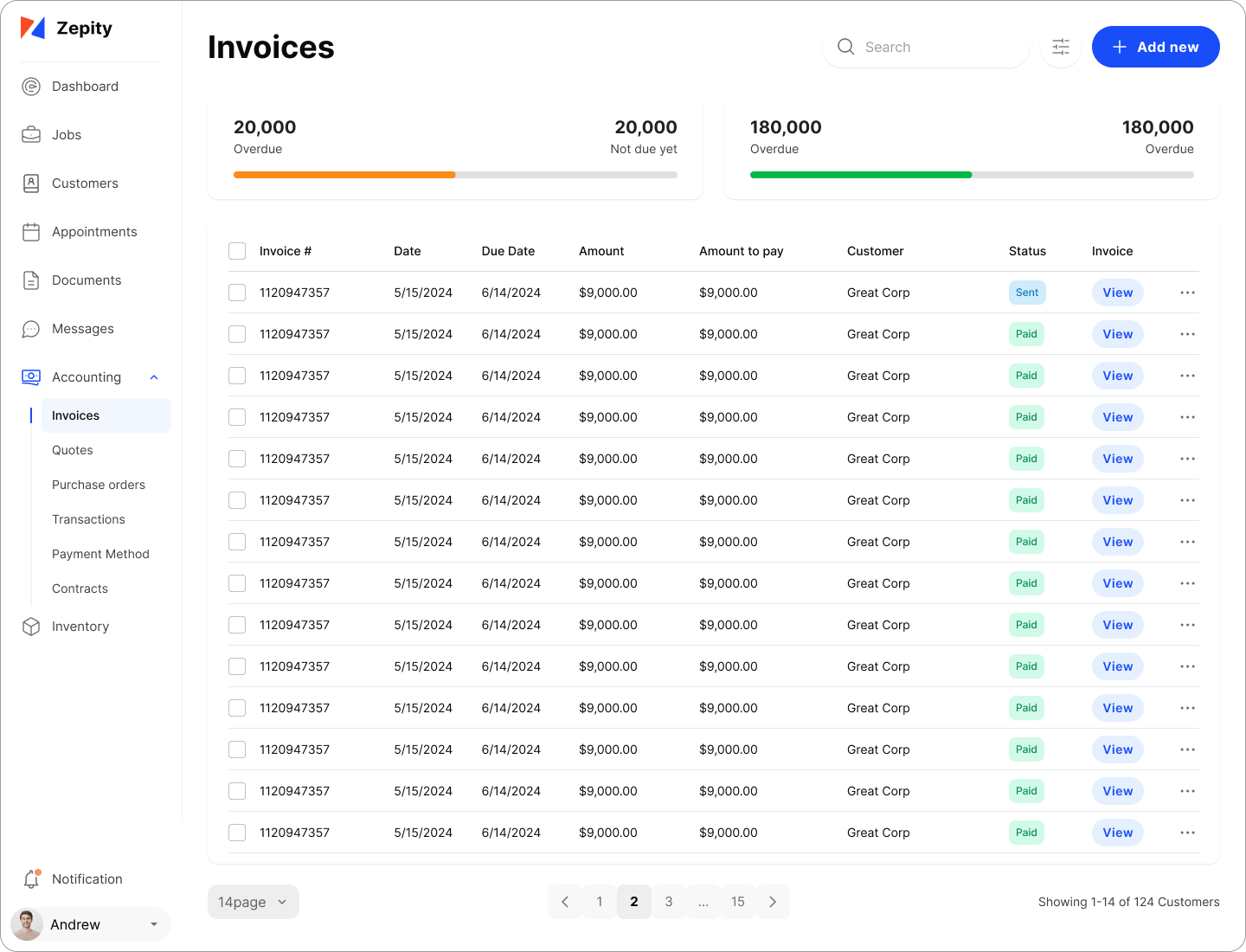The width and height of the screenshot is (1246, 952).
Task: Click the orange Overdue progress bar
Action: 344,175
